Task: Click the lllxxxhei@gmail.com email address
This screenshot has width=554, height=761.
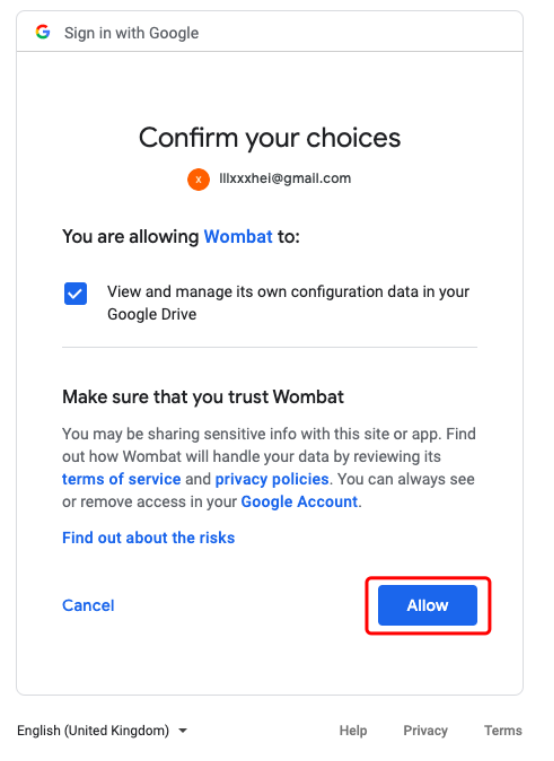Action: pyautogui.click(x=285, y=179)
